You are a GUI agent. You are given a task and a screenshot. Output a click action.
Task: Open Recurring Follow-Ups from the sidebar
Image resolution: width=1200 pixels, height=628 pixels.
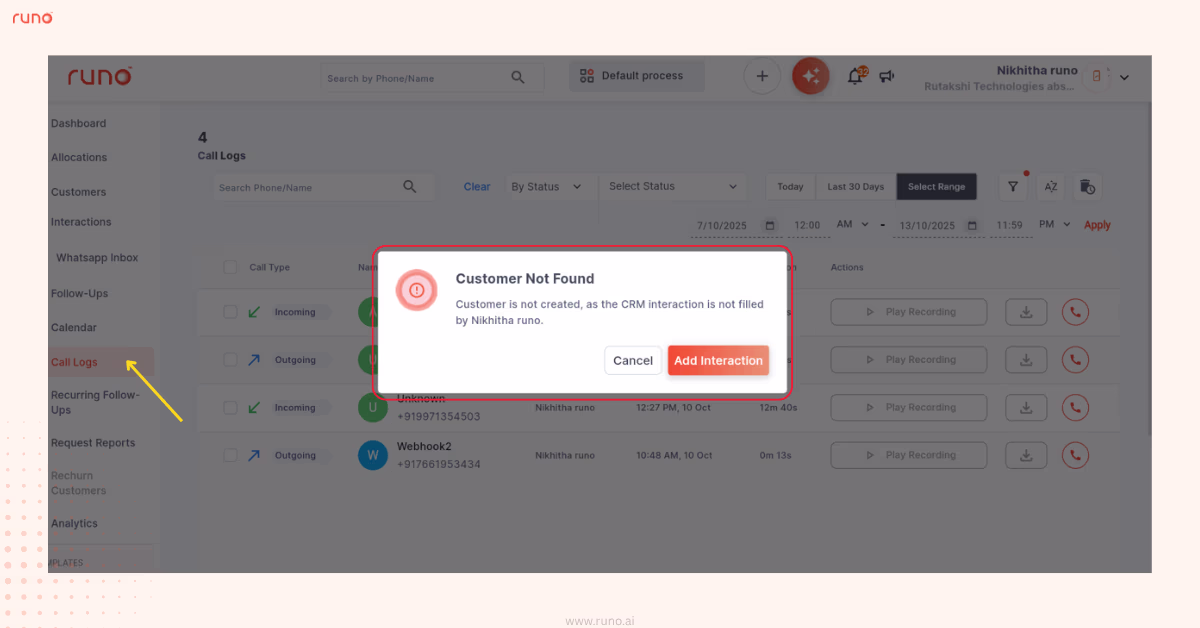pos(96,401)
